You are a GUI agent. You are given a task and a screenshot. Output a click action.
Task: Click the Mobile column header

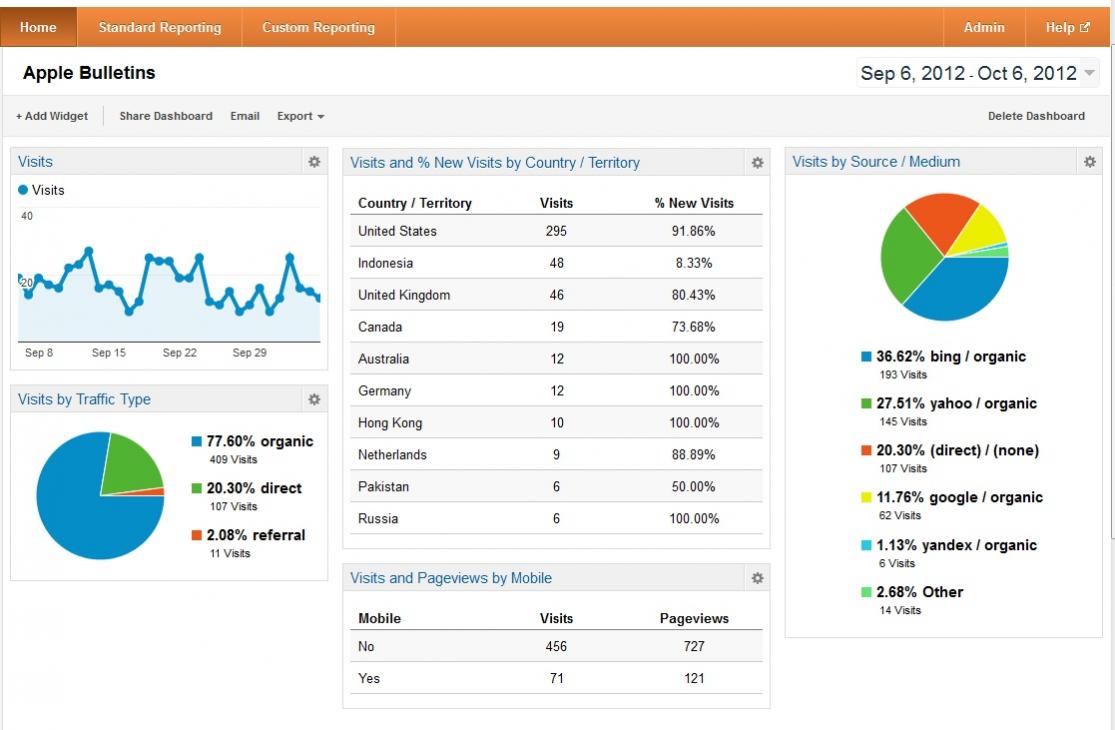(x=379, y=618)
